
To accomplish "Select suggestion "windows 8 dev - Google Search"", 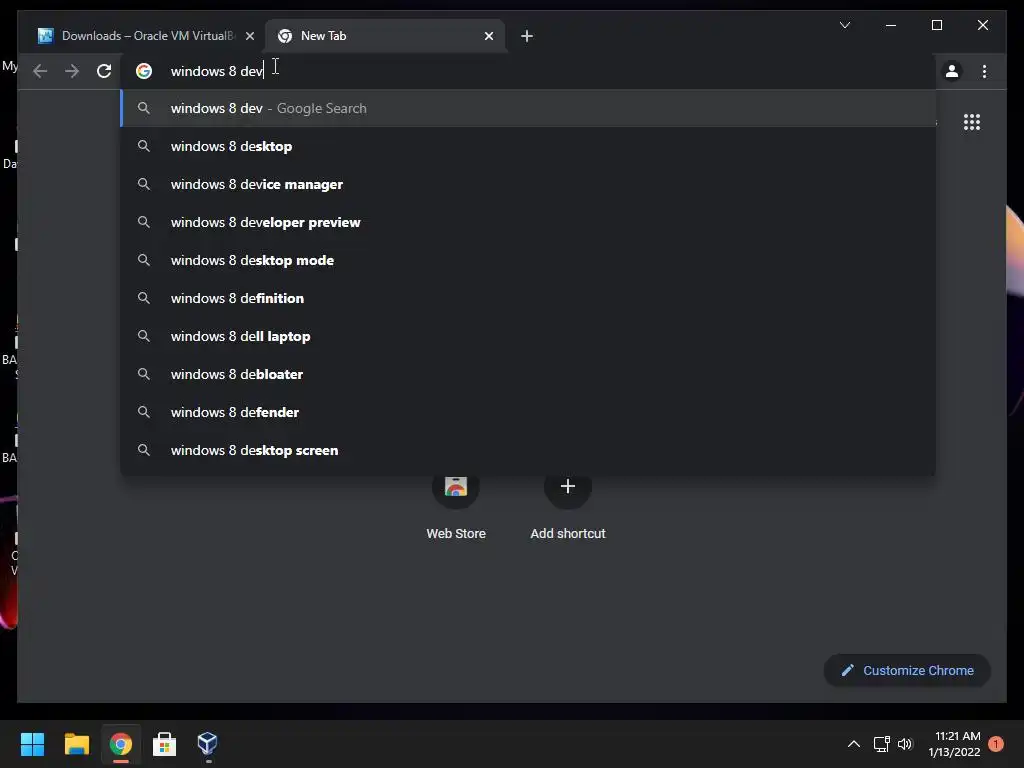I will pos(528,108).
